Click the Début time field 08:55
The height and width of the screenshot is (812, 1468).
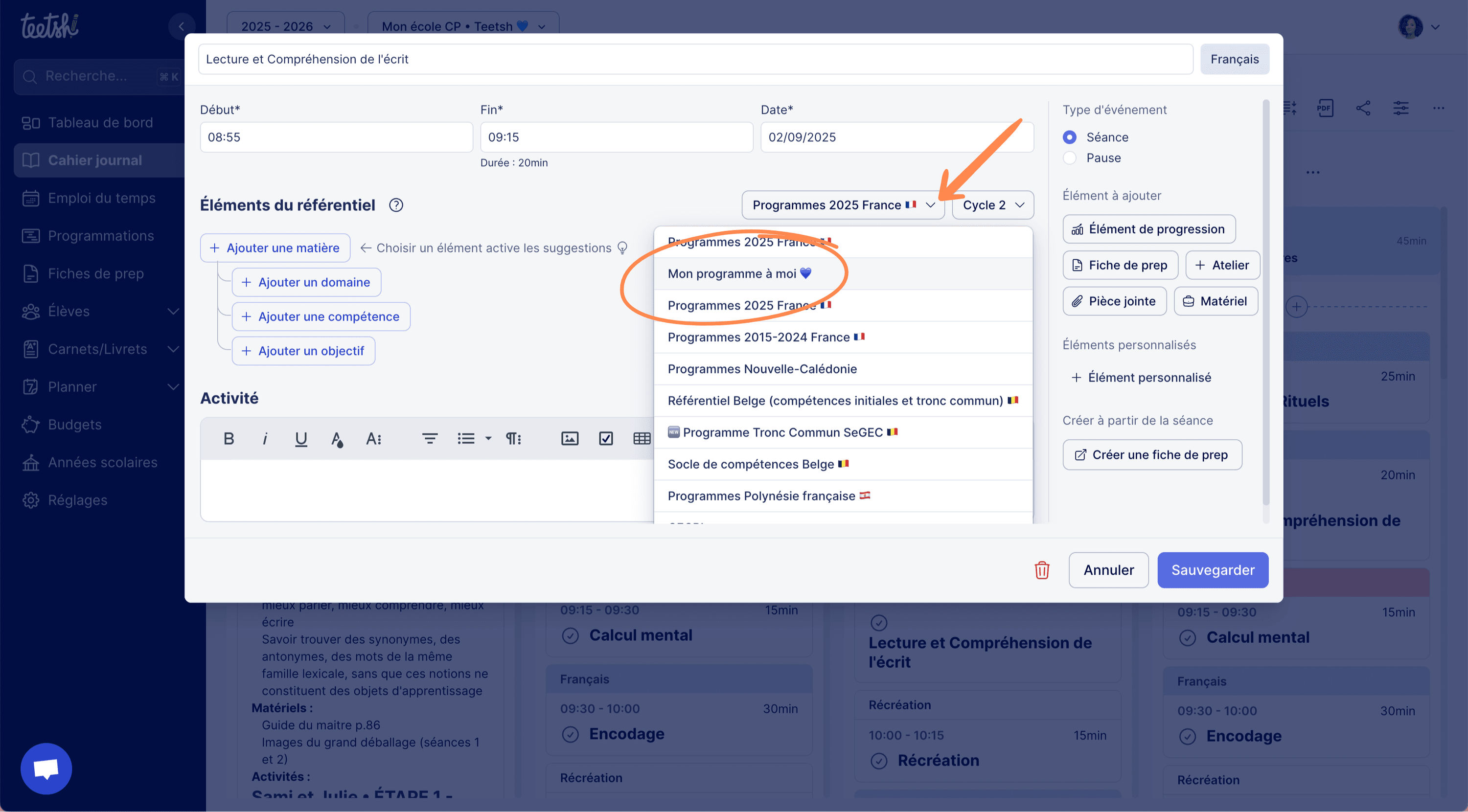pyautogui.click(x=336, y=137)
